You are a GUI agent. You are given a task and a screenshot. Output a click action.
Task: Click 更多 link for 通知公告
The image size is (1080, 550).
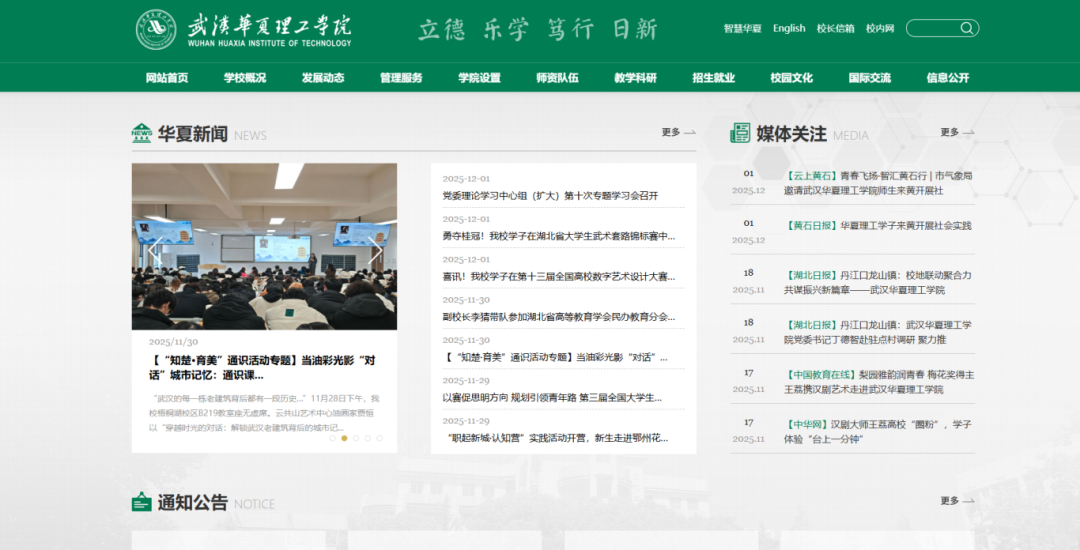(957, 501)
